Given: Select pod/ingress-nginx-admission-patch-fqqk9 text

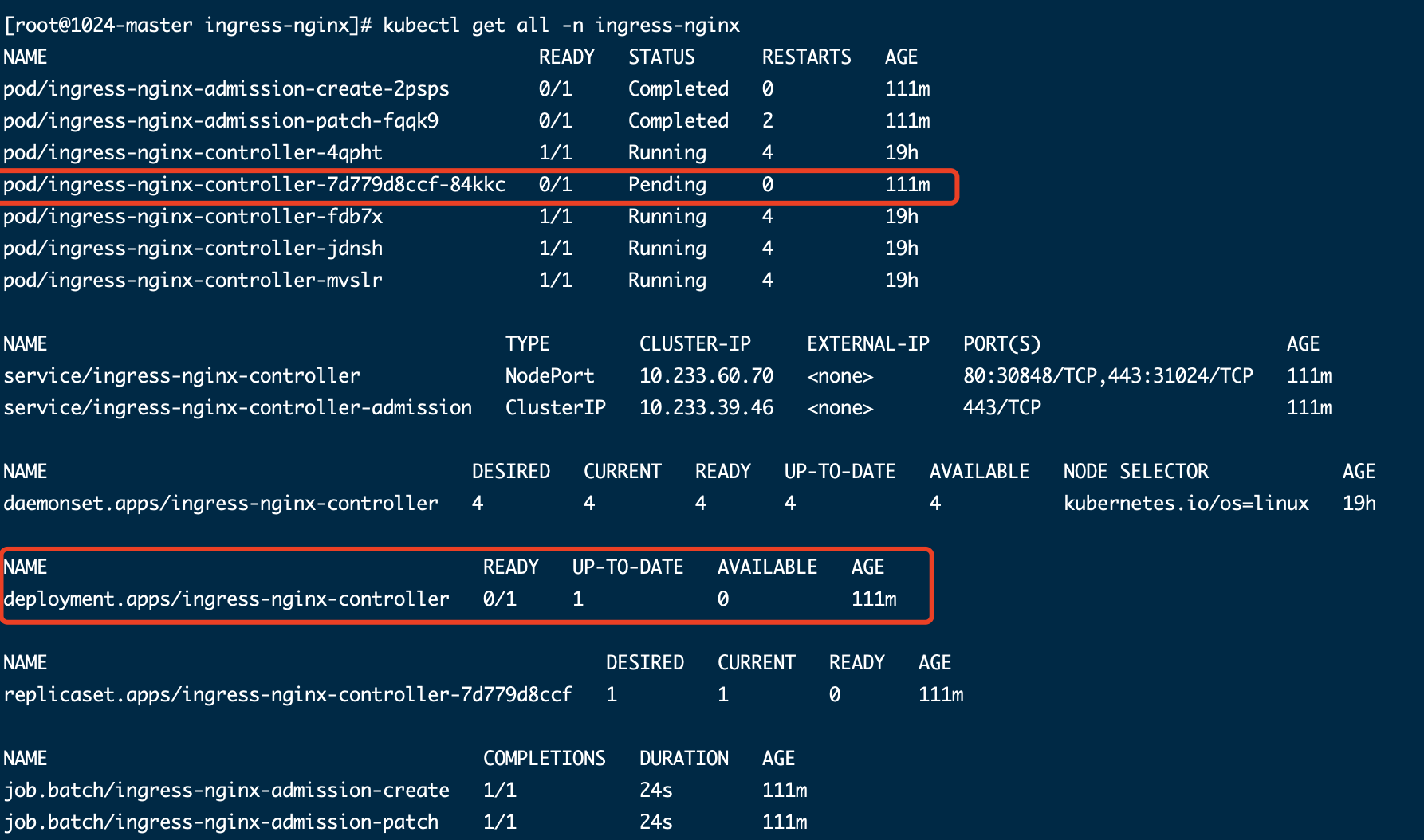Looking at the screenshot, I should pos(221,121).
